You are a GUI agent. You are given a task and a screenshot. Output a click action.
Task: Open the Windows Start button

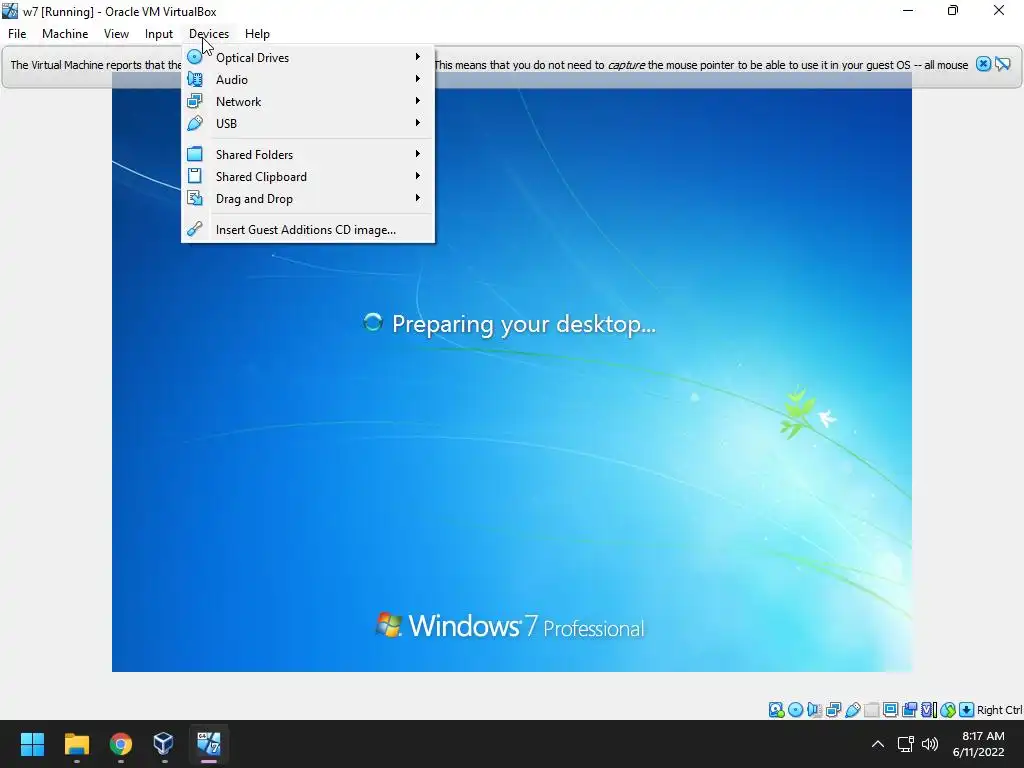(32, 744)
